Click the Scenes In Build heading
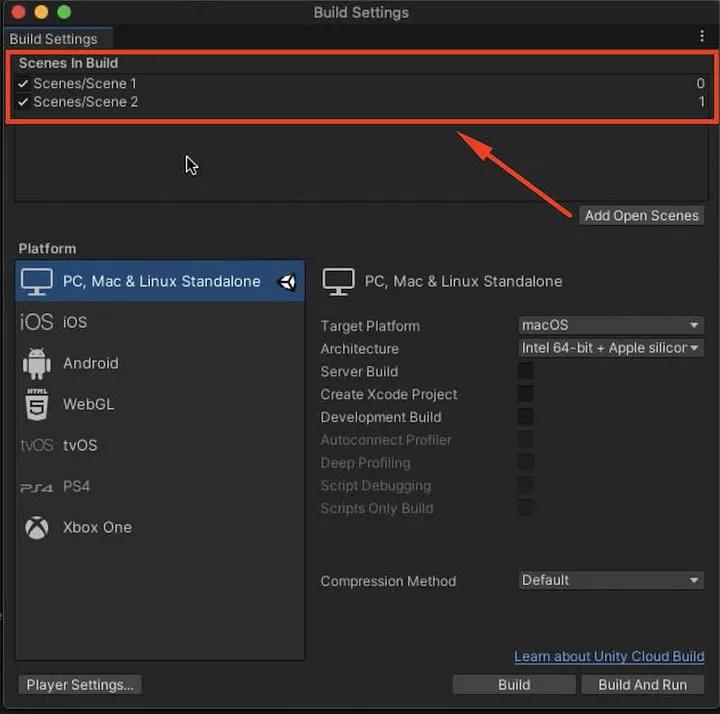The image size is (720, 714). [x=68, y=63]
